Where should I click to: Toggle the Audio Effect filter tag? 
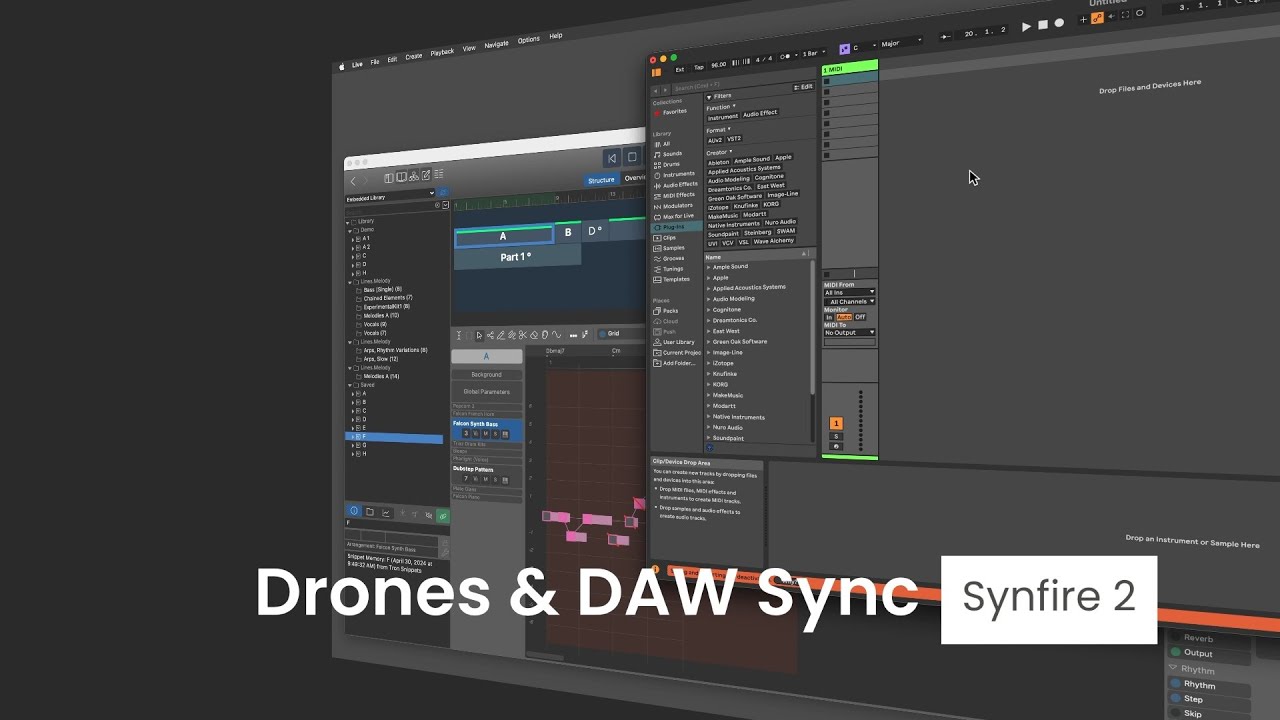point(760,113)
